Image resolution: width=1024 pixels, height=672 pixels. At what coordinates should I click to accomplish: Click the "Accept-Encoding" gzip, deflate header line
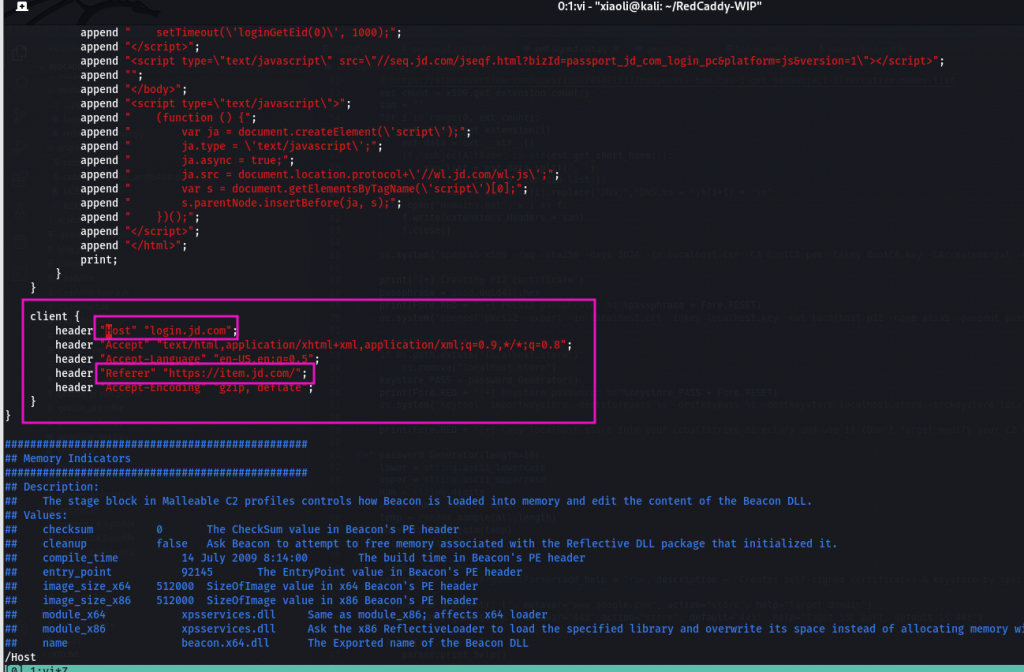click(184, 388)
